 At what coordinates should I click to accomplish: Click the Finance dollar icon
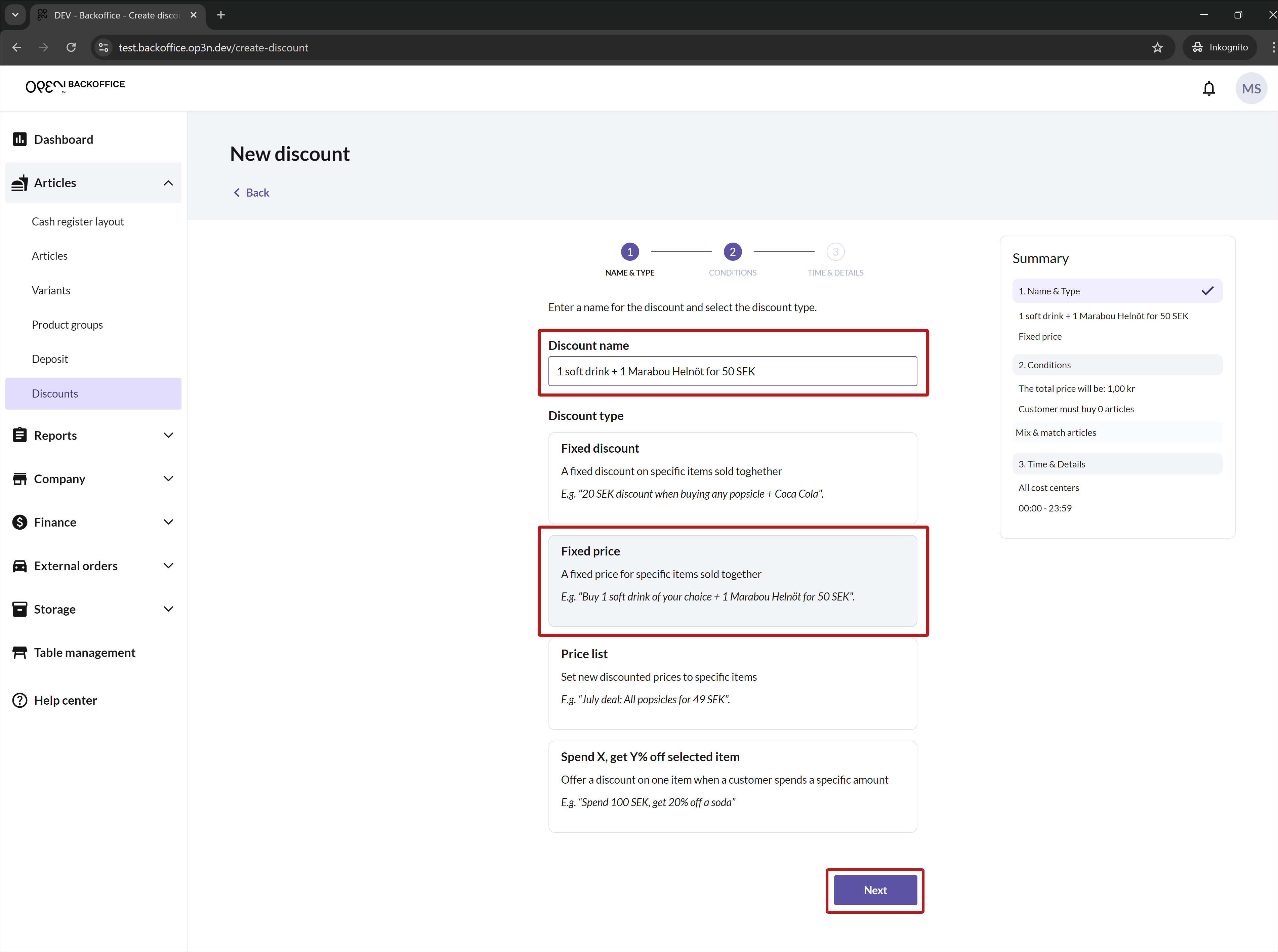coord(19,522)
